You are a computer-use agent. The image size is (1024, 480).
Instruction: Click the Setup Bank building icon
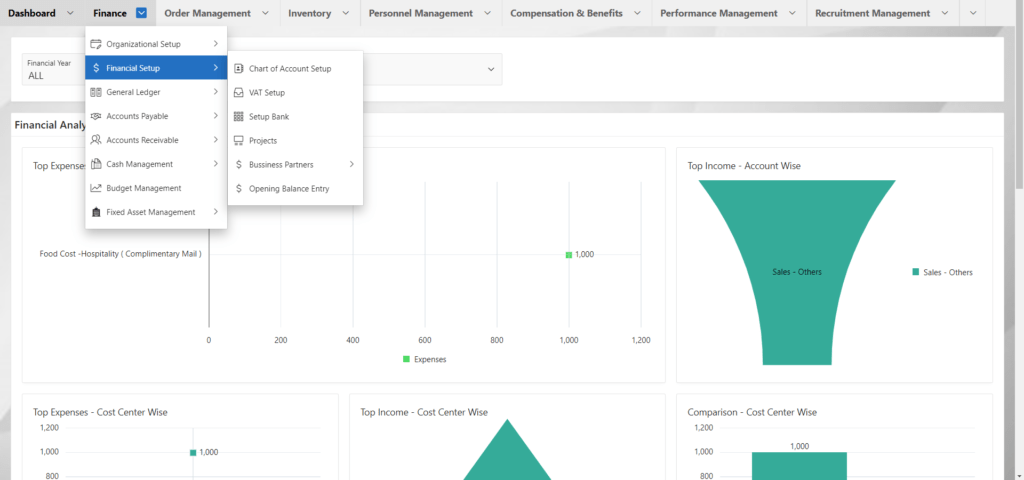coord(239,117)
